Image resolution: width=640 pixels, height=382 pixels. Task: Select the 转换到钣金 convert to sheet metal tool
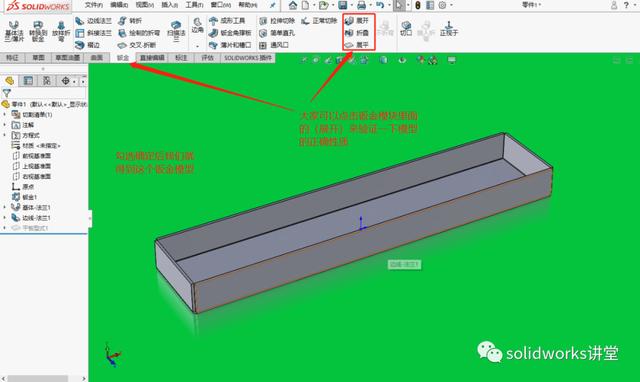(x=38, y=31)
